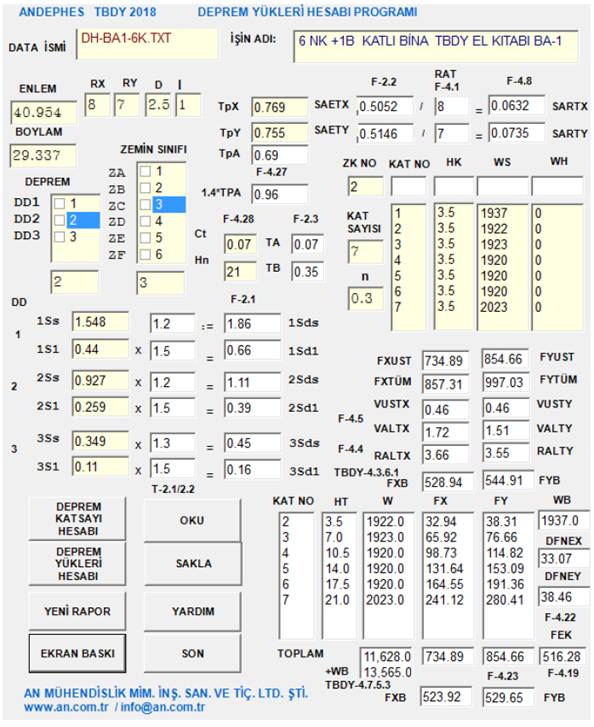Check the ZF soil class checkbox 6
594x727 pixels.
(145, 255)
